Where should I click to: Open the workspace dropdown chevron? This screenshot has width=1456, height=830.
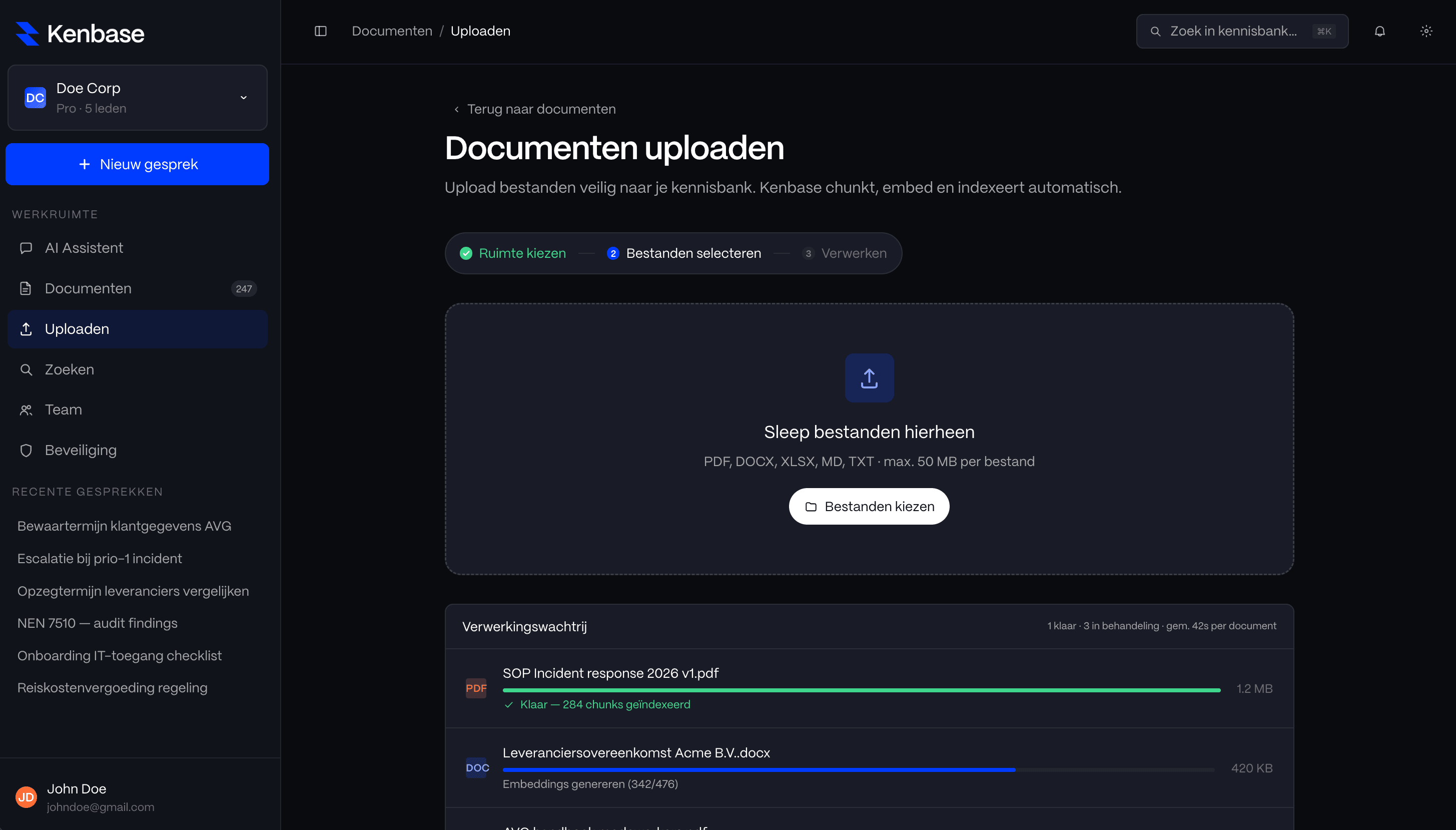point(244,98)
